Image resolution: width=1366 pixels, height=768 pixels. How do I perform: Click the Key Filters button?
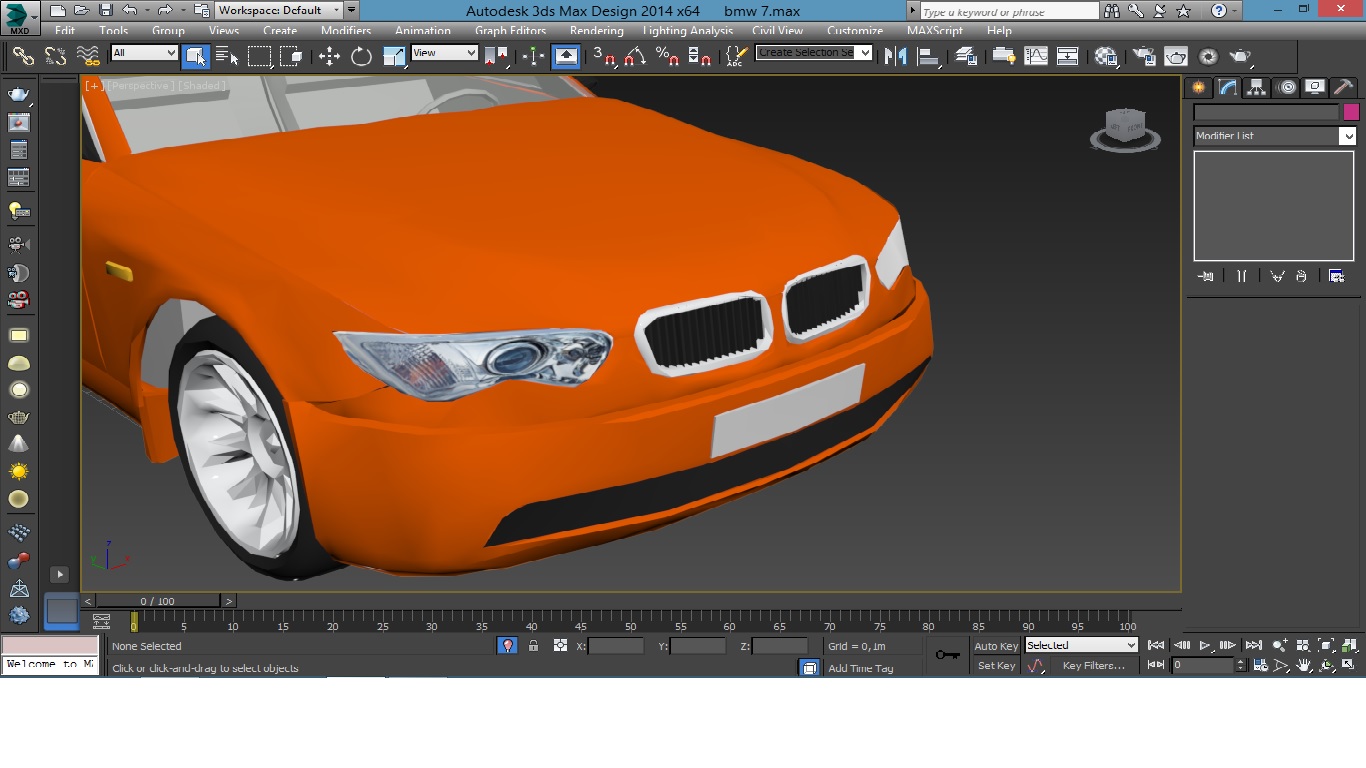1093,666
